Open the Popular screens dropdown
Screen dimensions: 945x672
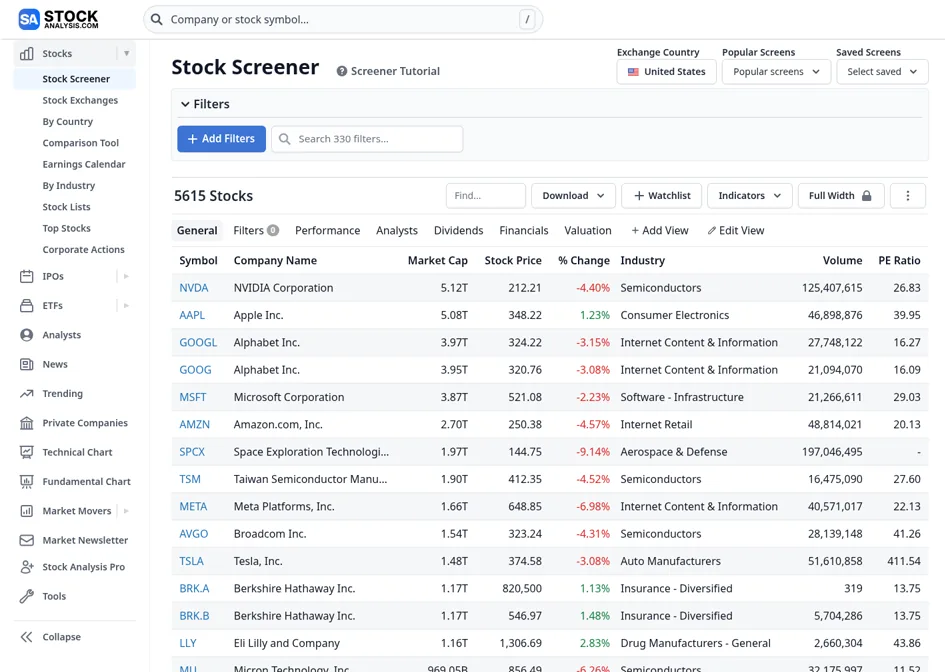tap(776, 72)
